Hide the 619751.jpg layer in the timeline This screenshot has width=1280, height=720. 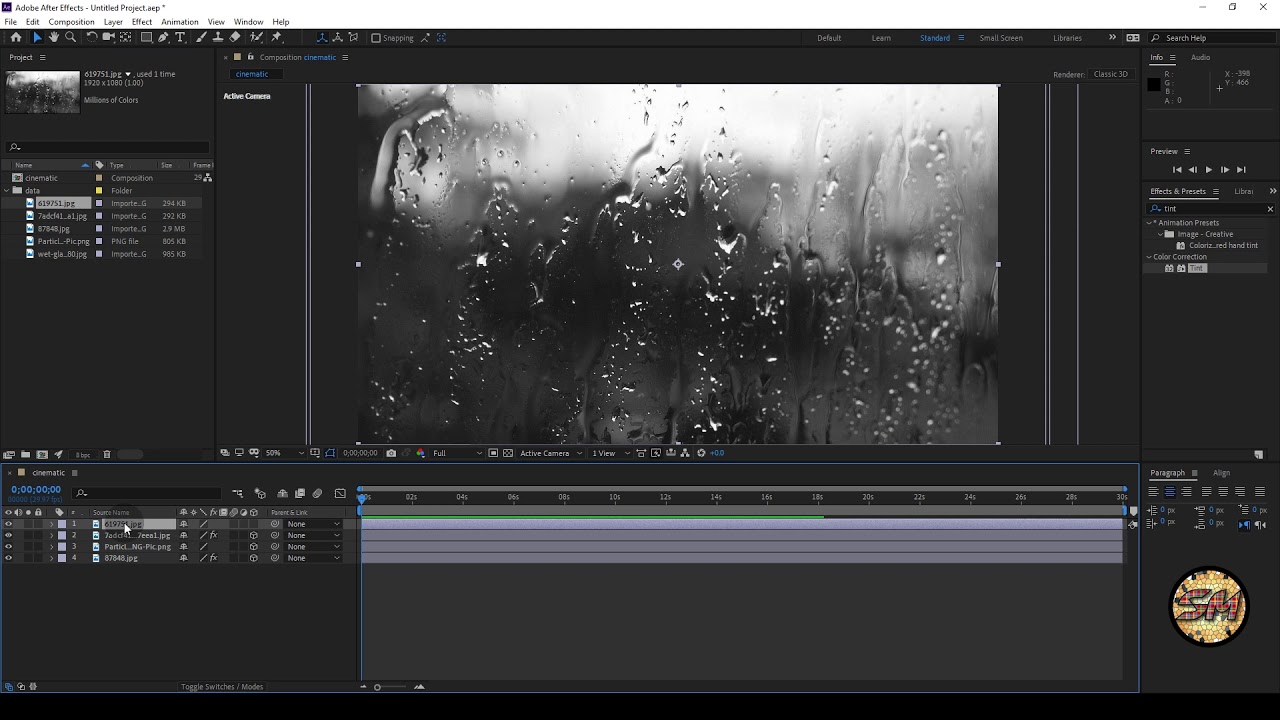click(8, 524)
